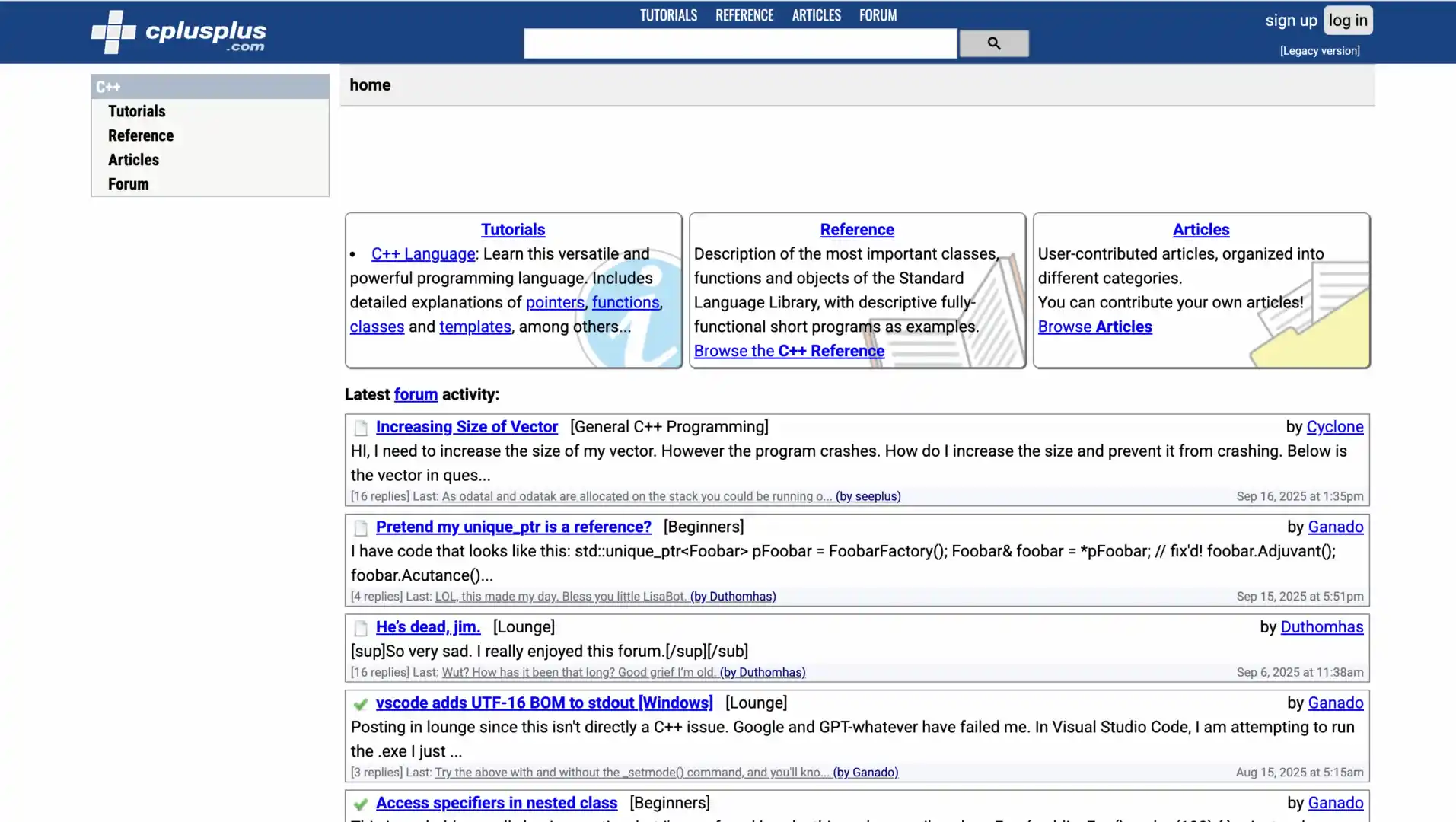Open the Reference card heading link
Image resolution: width=1456 pixels, height=822 pixels.
857,230
